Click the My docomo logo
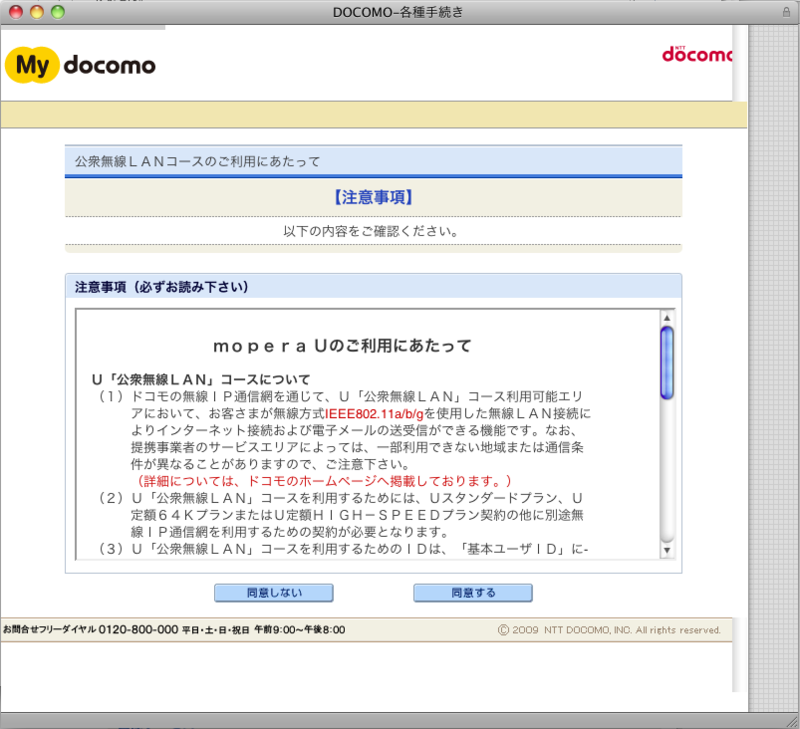 tap(80, 65)
